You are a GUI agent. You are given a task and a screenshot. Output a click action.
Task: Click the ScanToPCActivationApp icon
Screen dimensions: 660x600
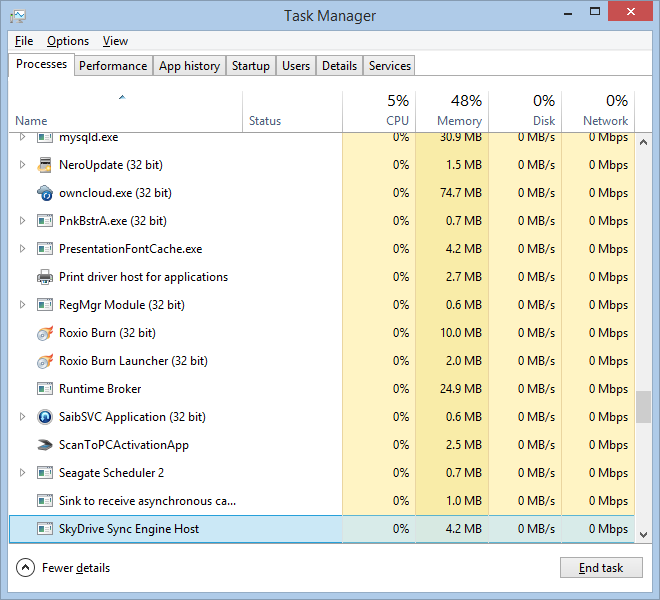pos(44,445)
